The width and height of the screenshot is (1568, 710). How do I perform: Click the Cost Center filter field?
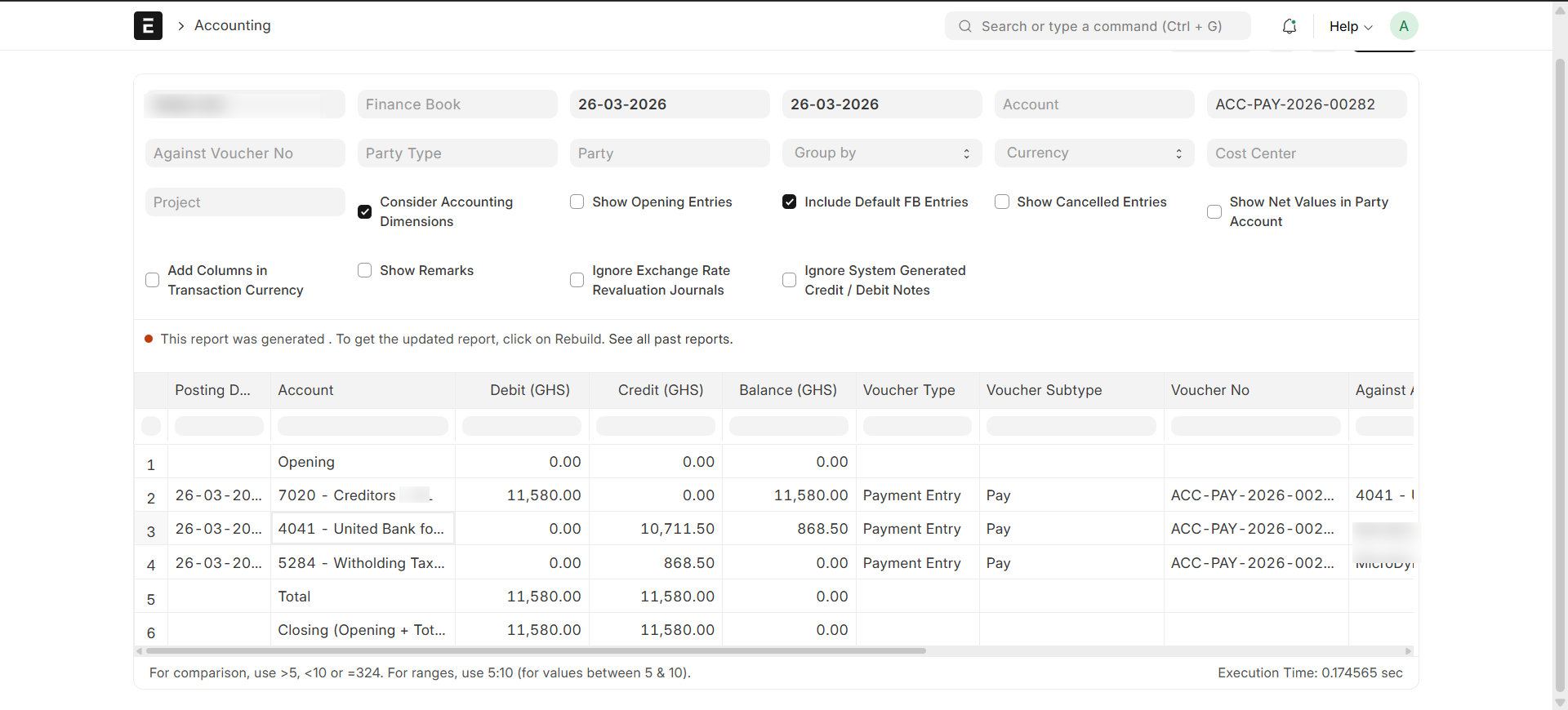pyautogui.click(x=1306, y=153)
